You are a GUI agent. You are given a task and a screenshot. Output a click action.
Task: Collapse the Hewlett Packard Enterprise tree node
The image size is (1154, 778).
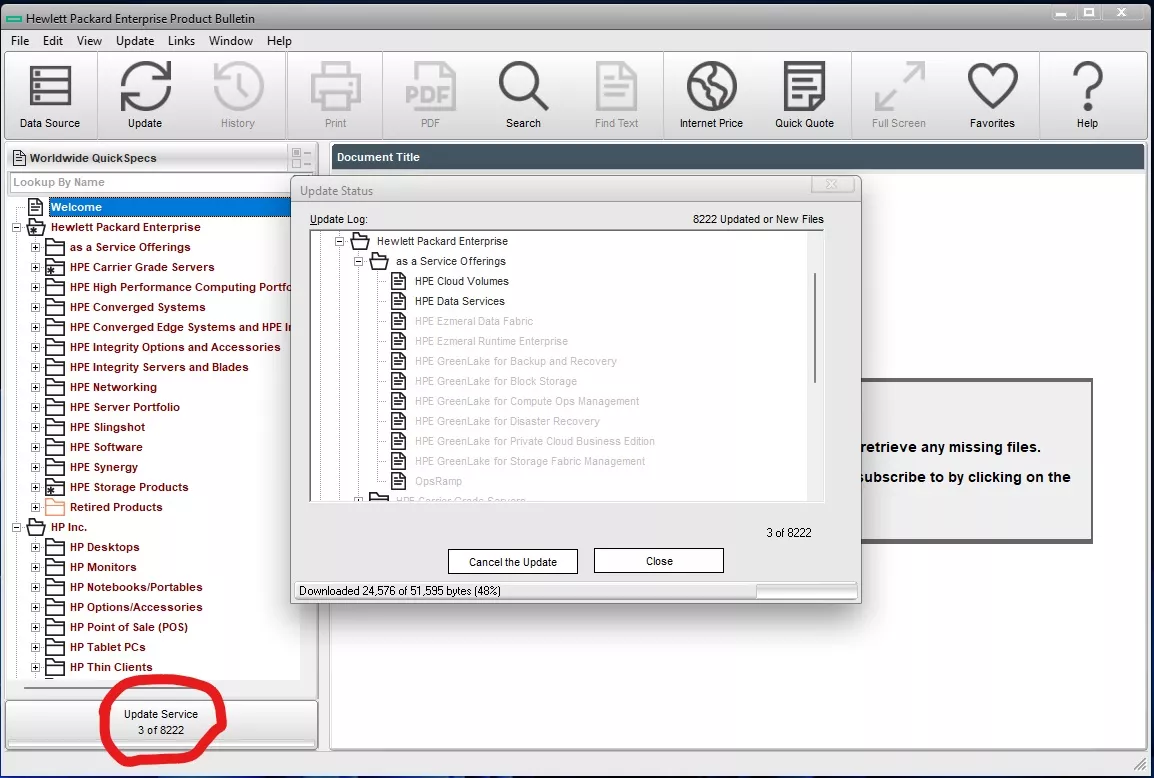(x=16, y=227)
